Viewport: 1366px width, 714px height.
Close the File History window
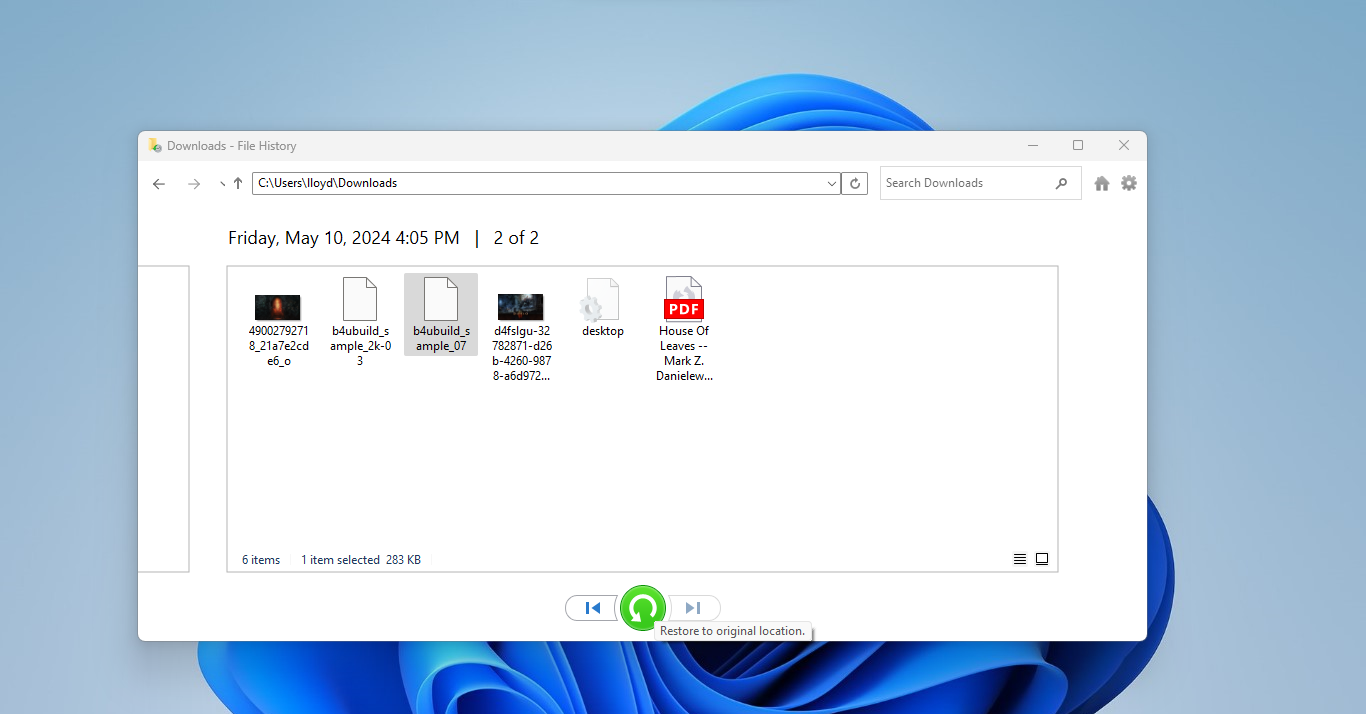click(x=1124, y=145)
